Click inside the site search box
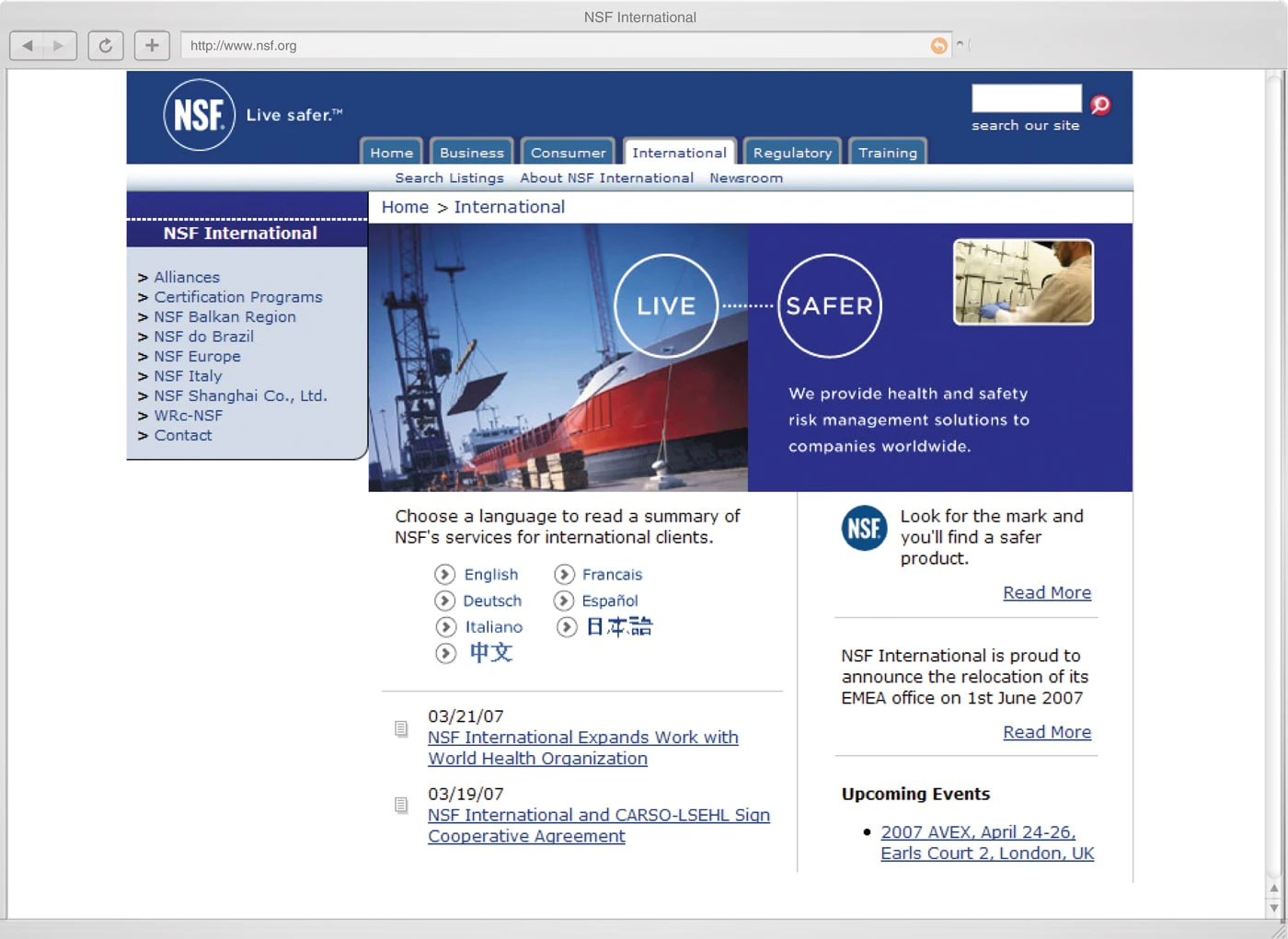Screen dimensions: 1288x939 point(1026,97)
